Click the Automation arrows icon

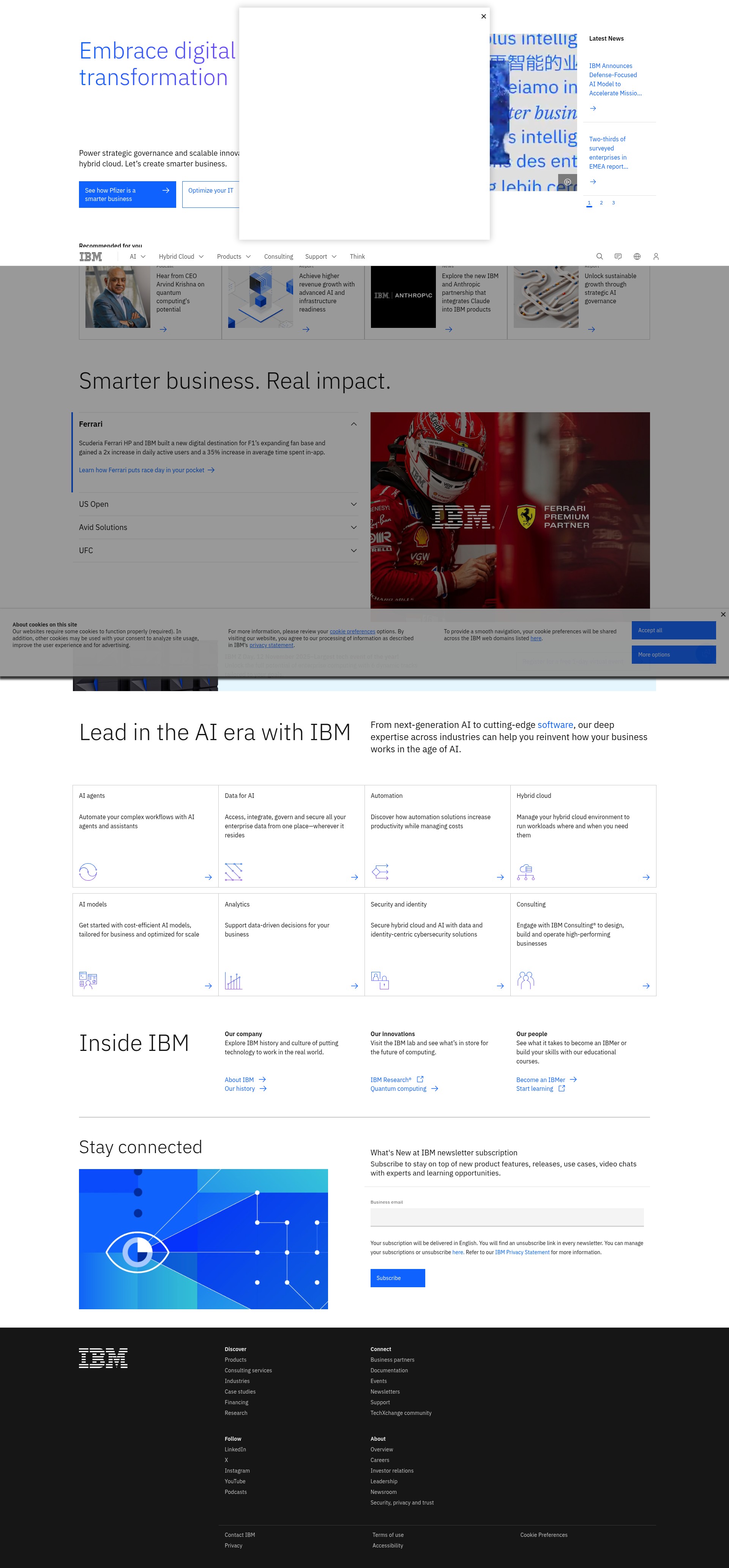click(x=380, y=872)
